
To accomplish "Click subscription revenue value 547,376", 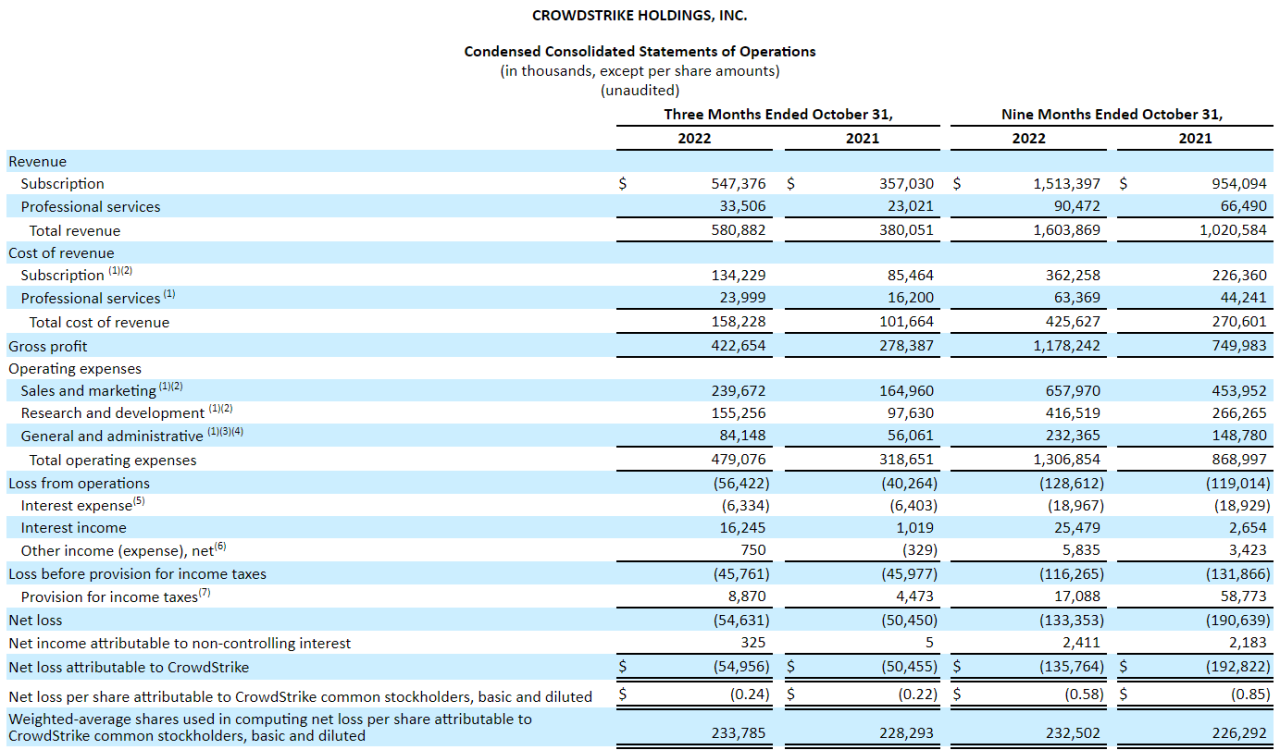I will [x=739, y=184].
